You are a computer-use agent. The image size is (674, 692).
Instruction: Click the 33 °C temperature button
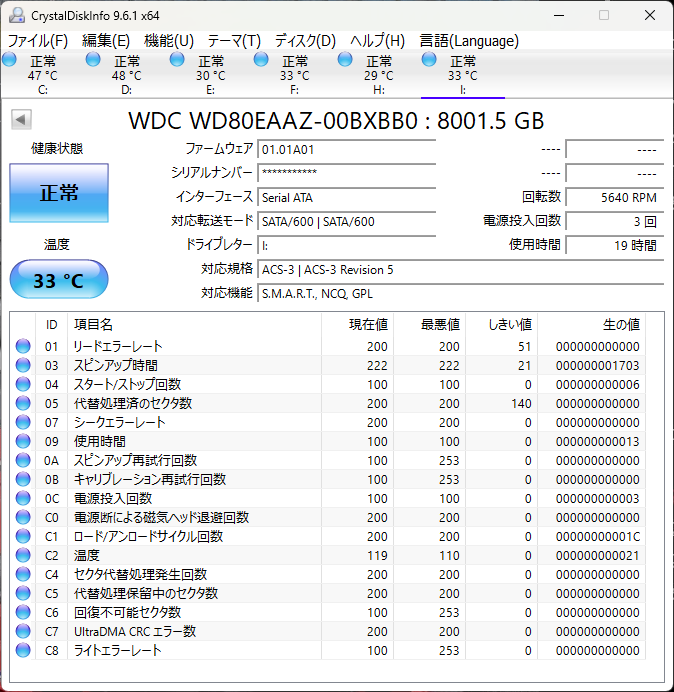[59, 279]
